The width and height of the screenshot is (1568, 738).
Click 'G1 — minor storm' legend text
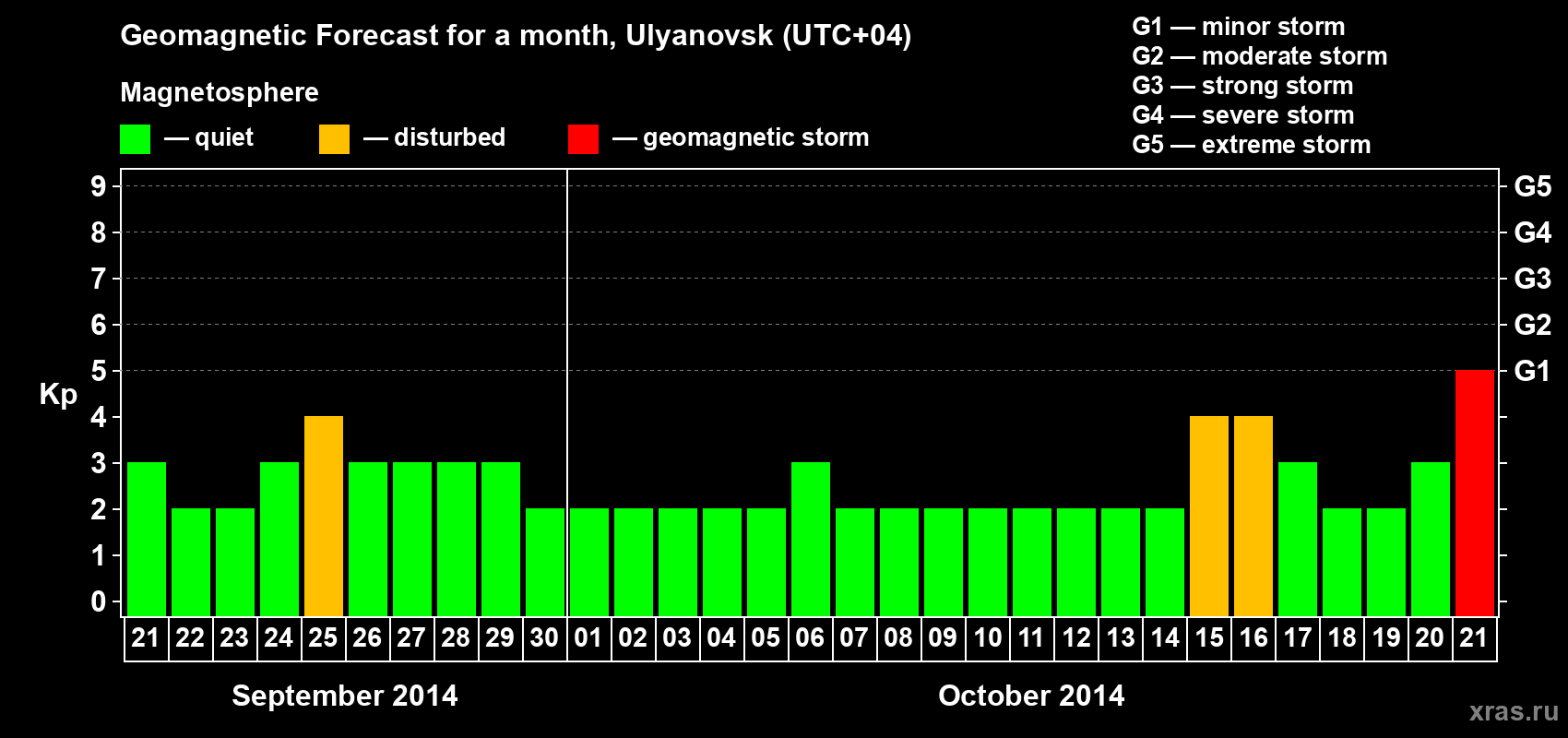[1238, 27]
